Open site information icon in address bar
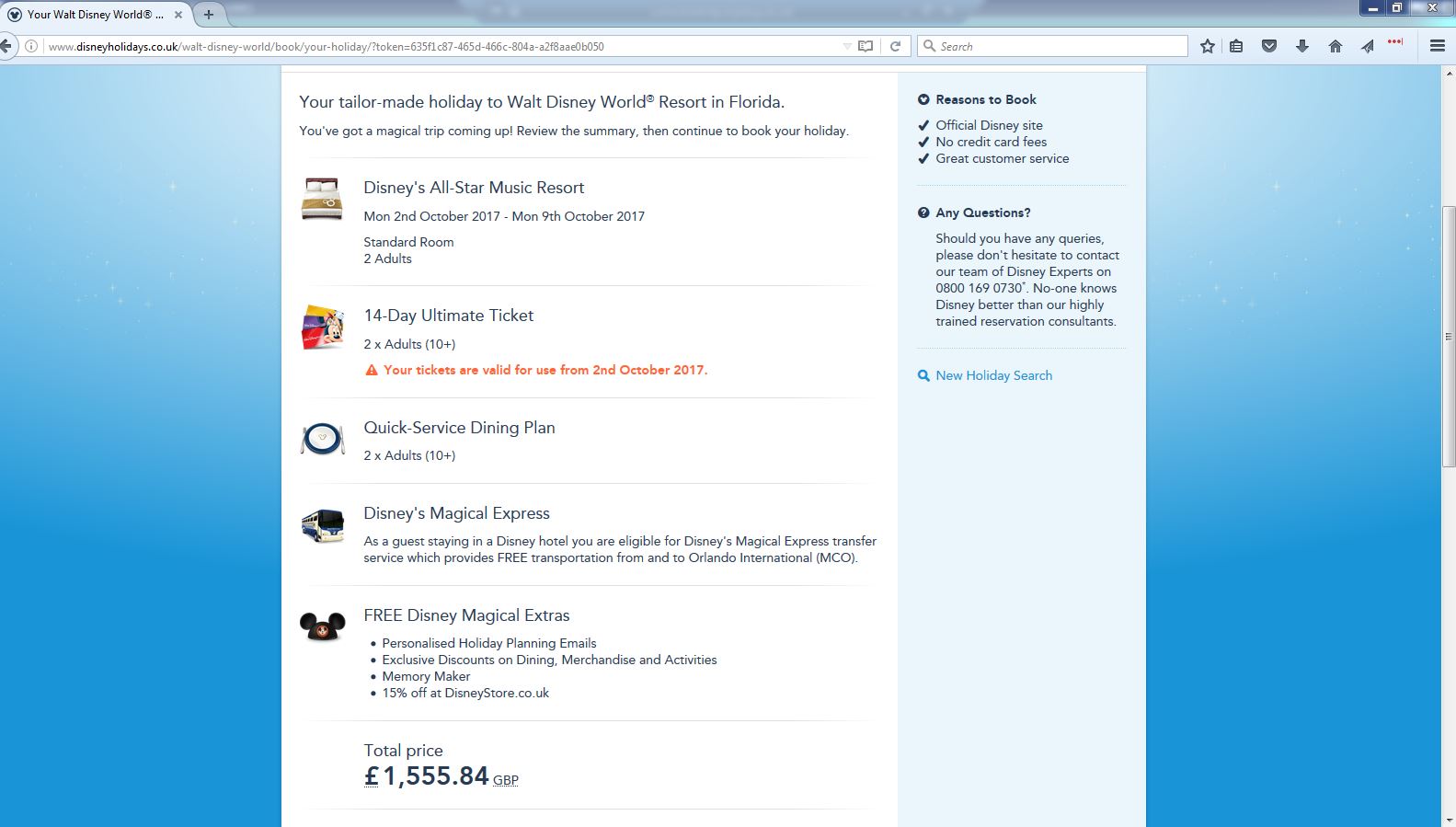Viewport: 1456px width, 827px height. [31, 46]
